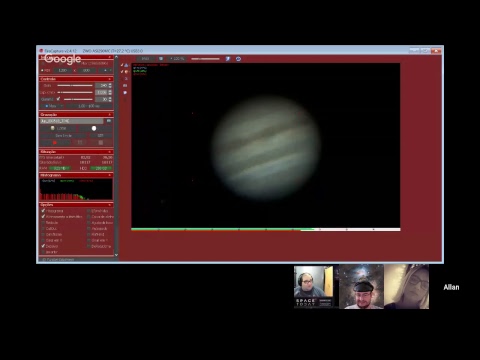Open the exposure range Max dropdown
Screen dimensions: 480x360
click(53, 106)
